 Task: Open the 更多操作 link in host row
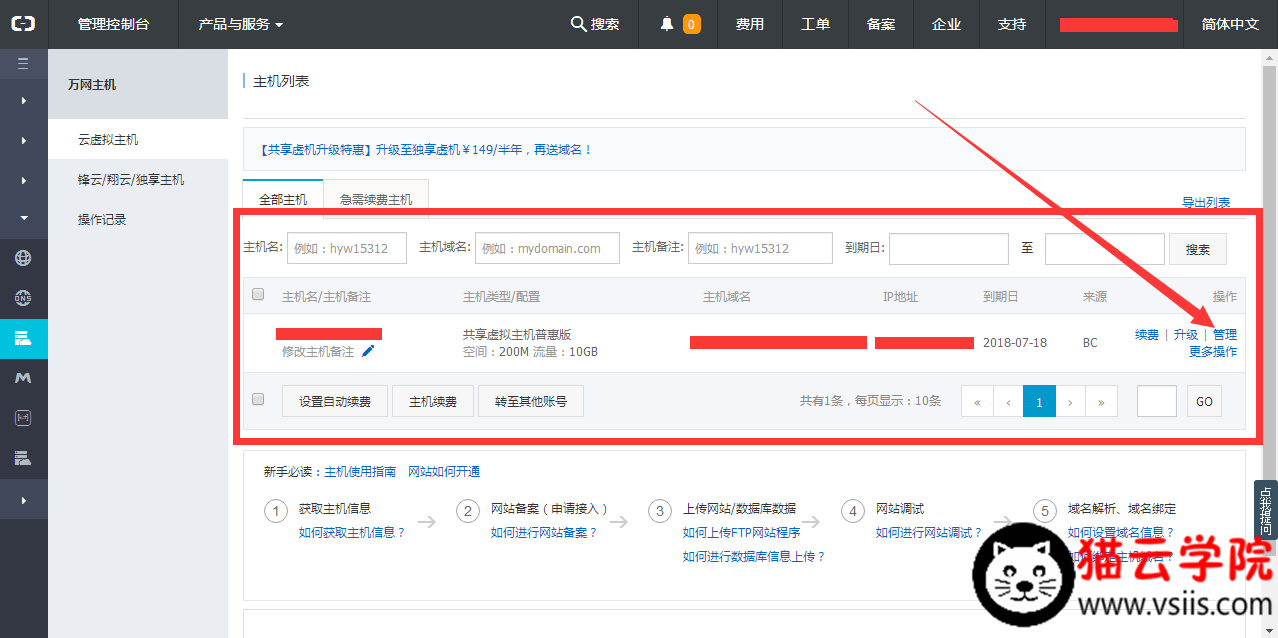[x=1213, y=352]
